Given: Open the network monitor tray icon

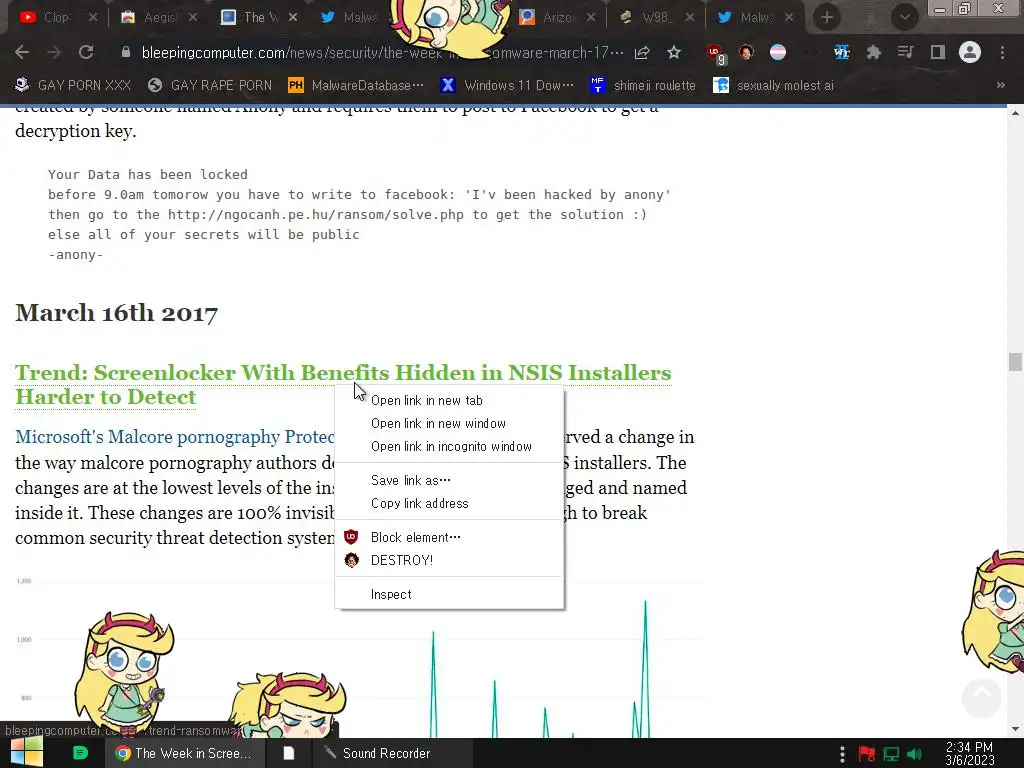Looking at the screenshot, I should 891,754.
